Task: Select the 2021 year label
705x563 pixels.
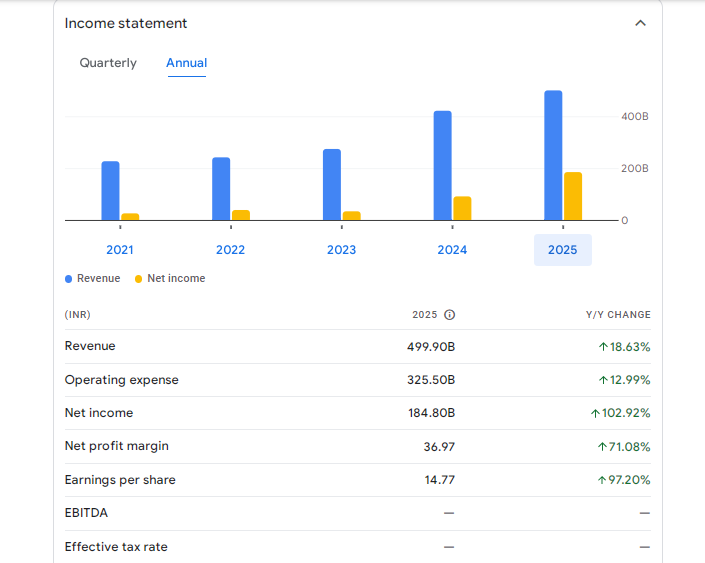Action: 120,250
